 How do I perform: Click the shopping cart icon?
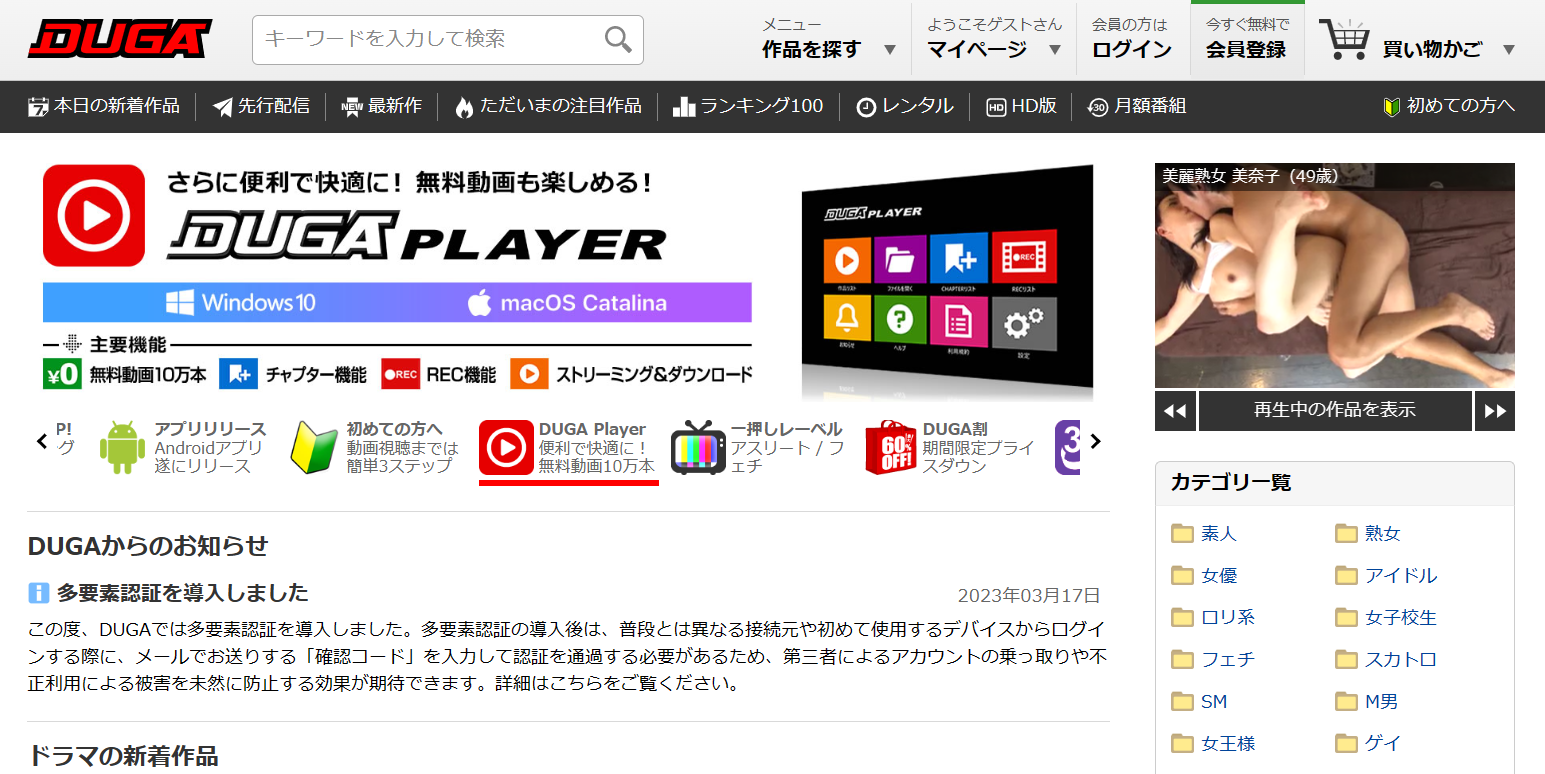pos(1343,40)
